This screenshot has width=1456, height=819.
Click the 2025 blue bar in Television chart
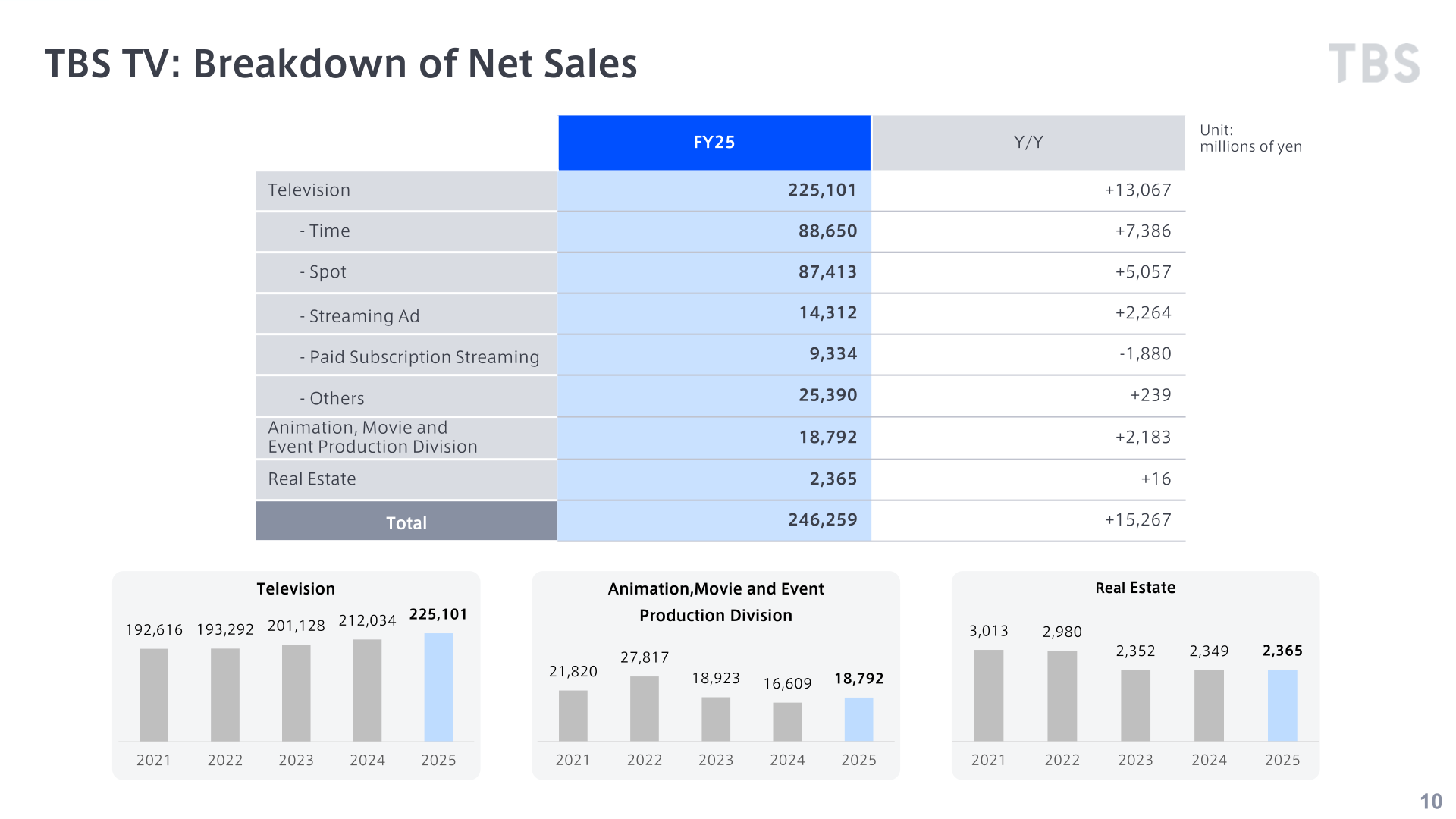pos(438,688)
